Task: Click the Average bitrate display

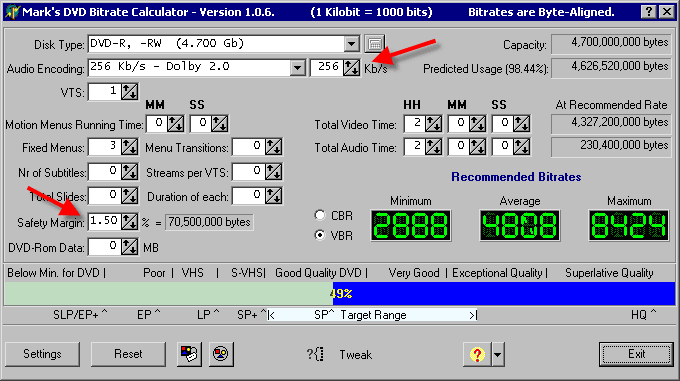Action: point(520,225)
